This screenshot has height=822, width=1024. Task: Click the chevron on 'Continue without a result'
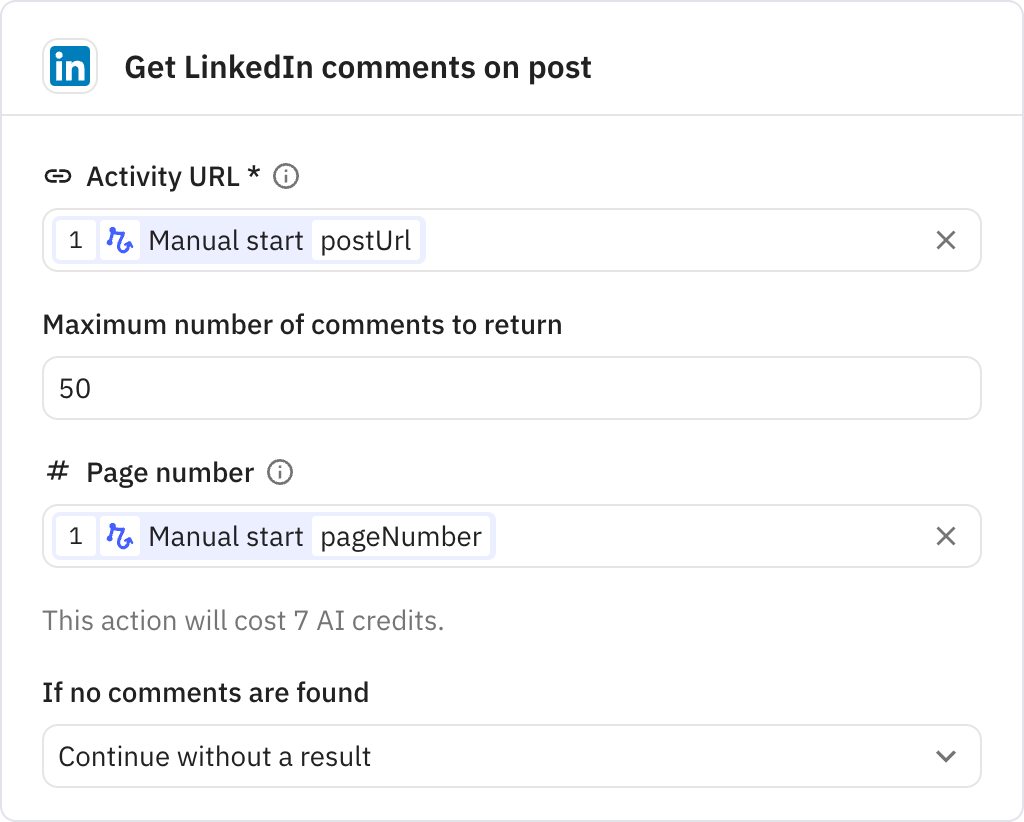[x=945, y=757]
